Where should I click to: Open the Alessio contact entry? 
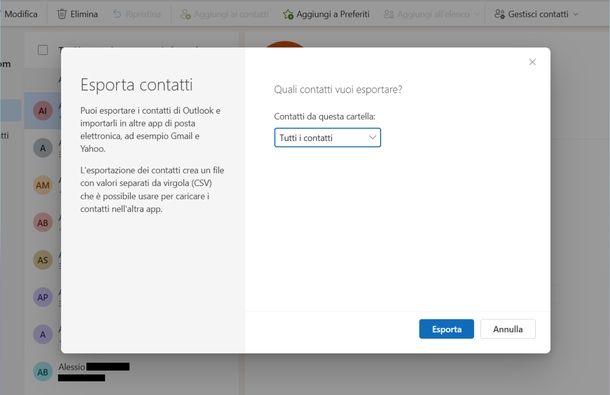pyautogui.click(x=132, y=372)
